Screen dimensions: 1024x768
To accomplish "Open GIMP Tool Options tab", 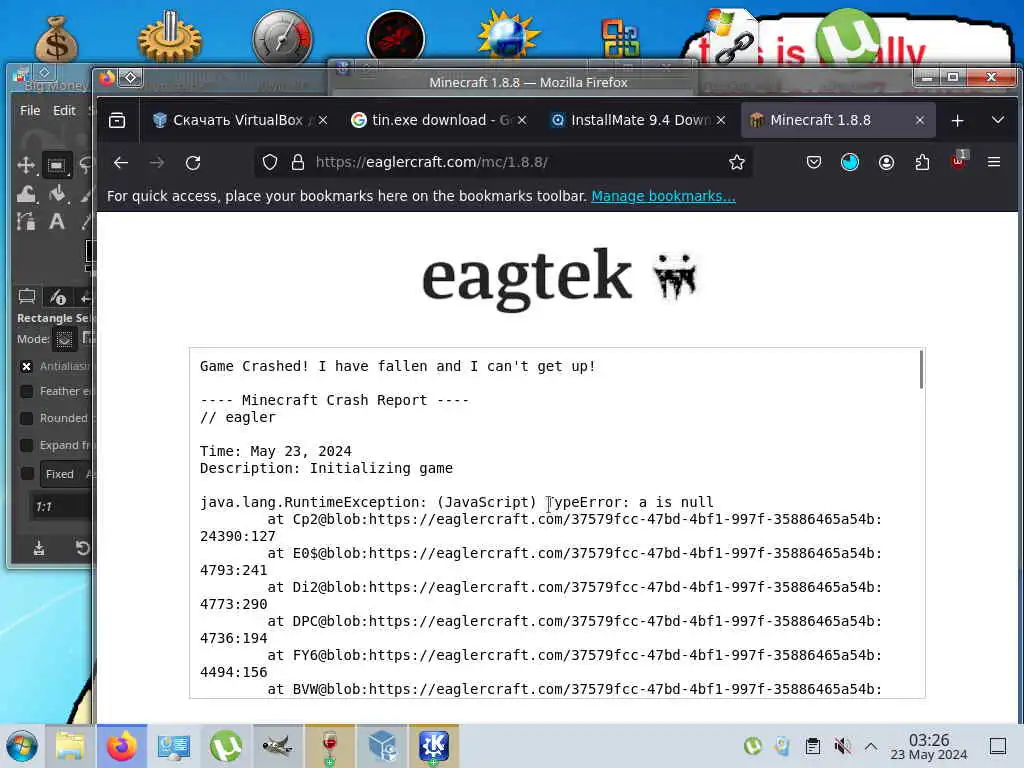I will coord(27,297).
